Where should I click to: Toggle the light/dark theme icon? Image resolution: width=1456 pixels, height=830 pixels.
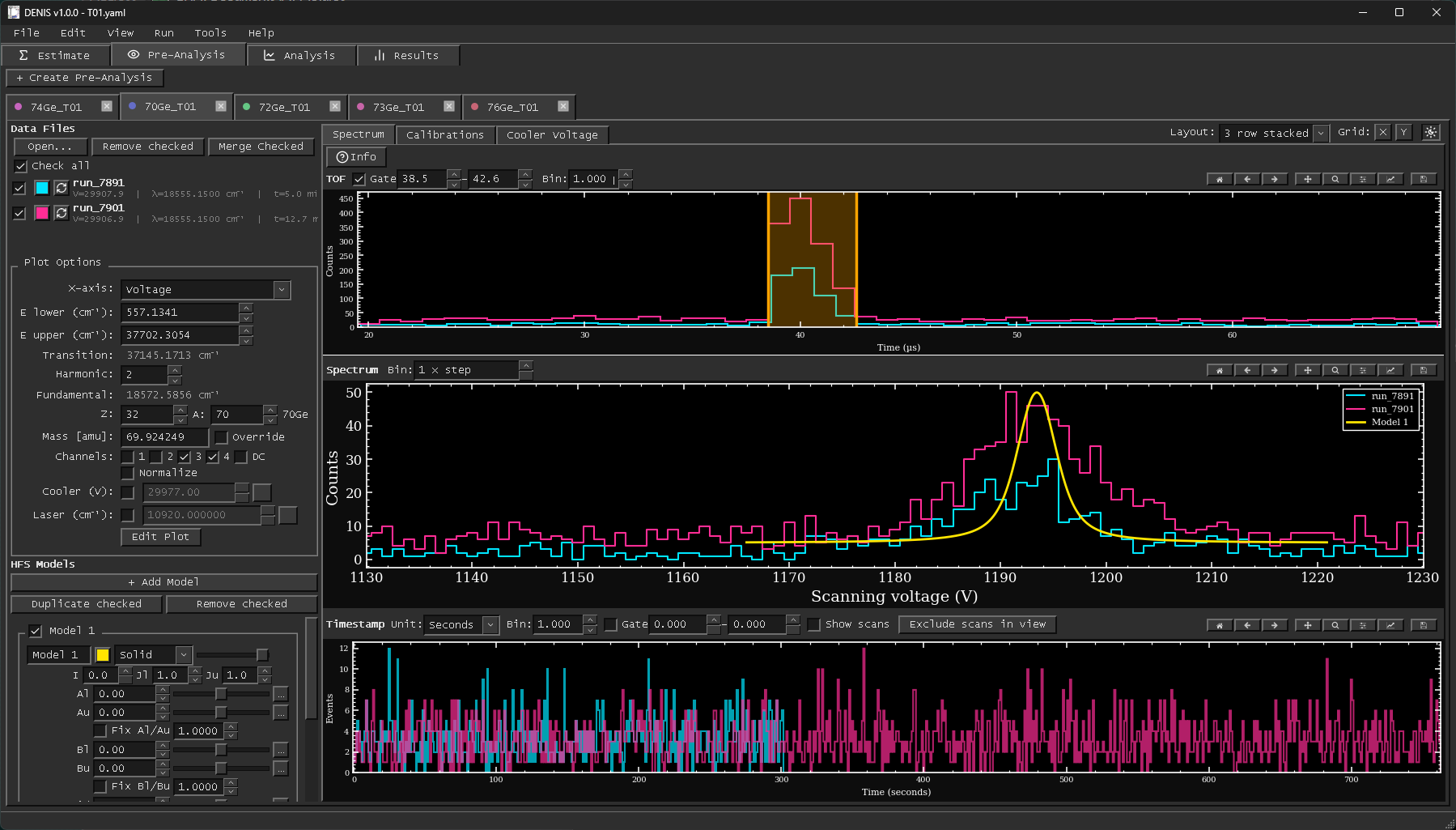1431,133
